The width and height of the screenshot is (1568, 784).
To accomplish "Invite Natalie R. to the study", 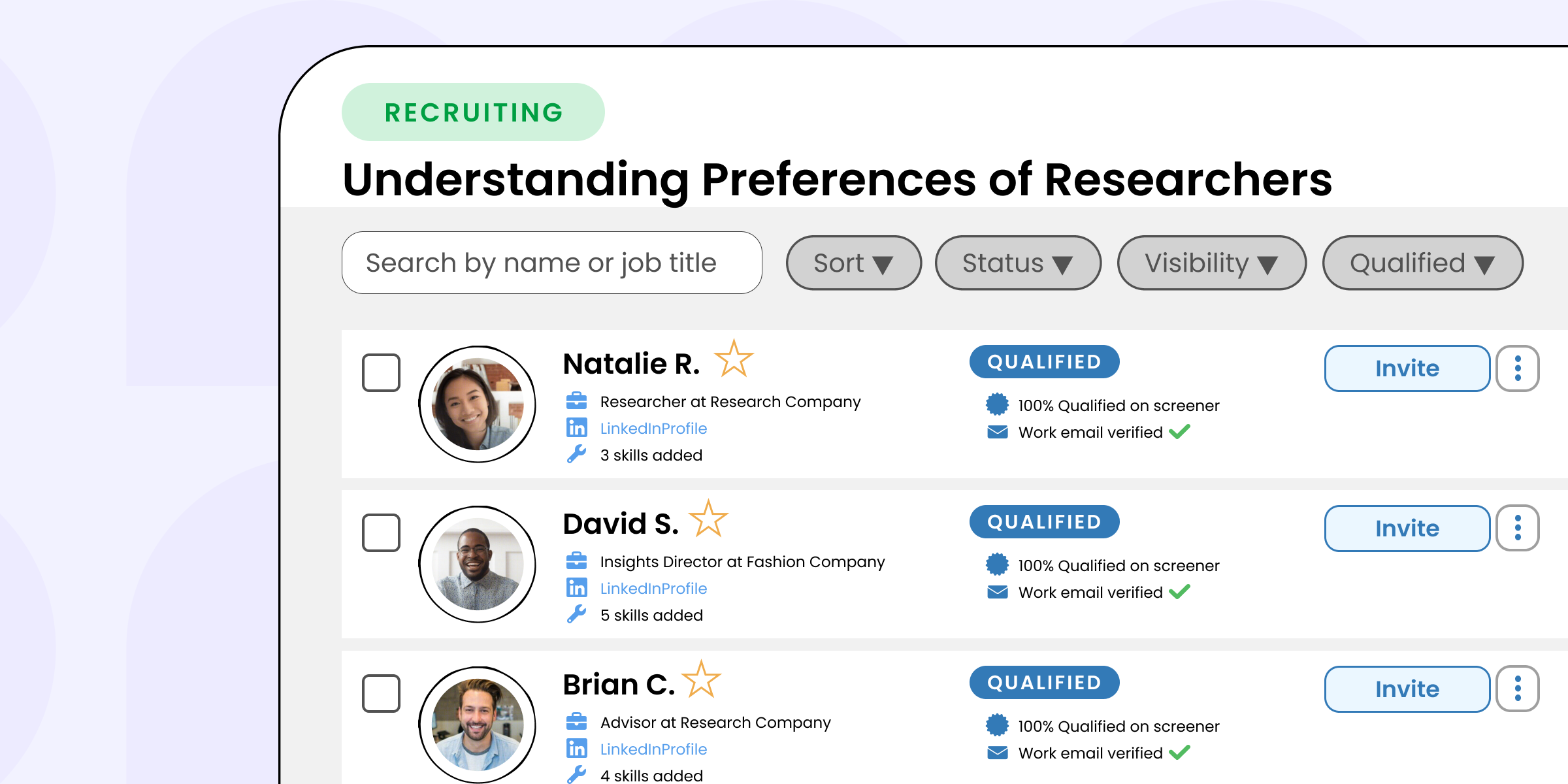I will click(x=1407, y=368).
